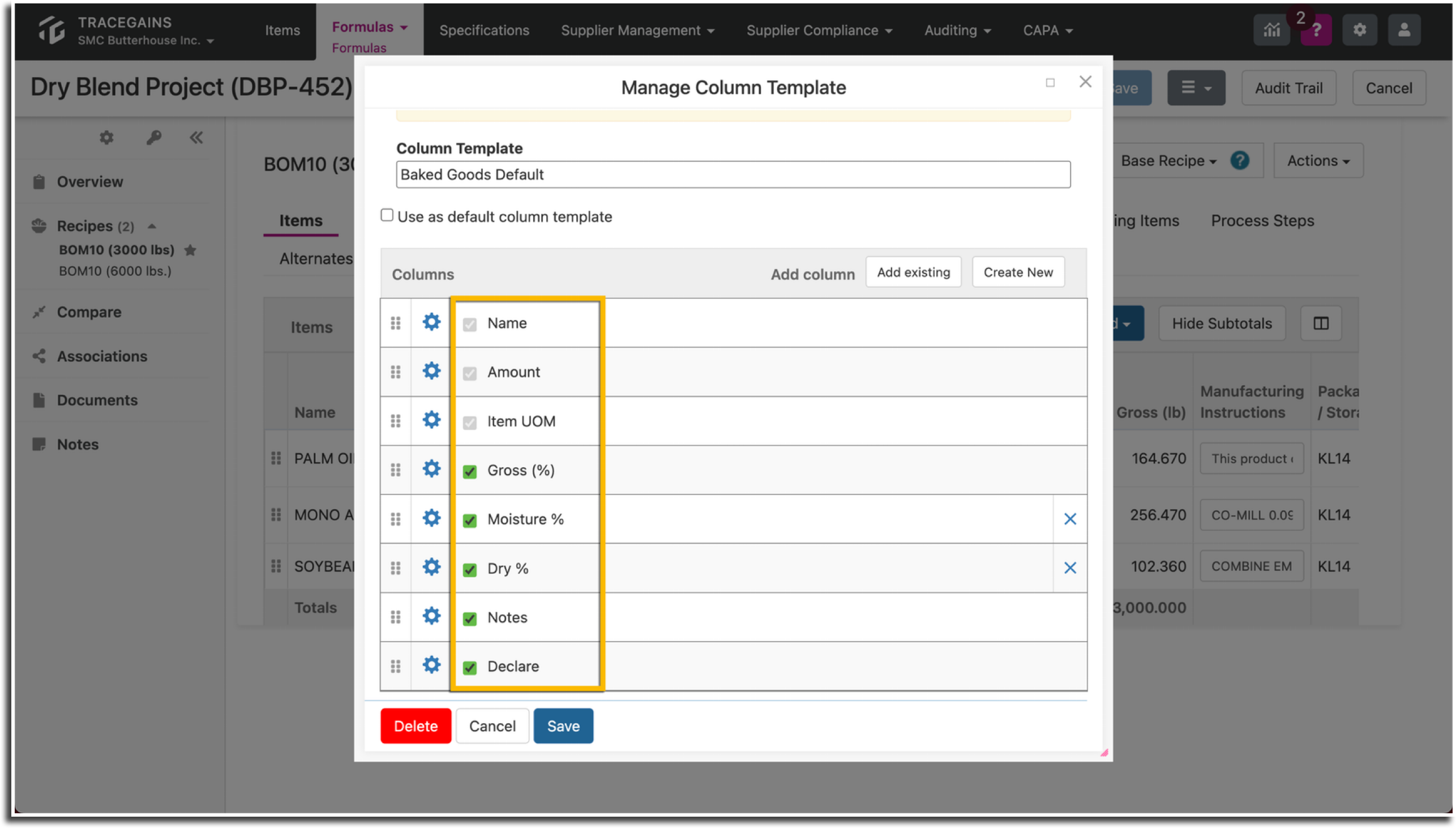
Task: Open the CAPA dropdown
Action: pos(1047,30)
